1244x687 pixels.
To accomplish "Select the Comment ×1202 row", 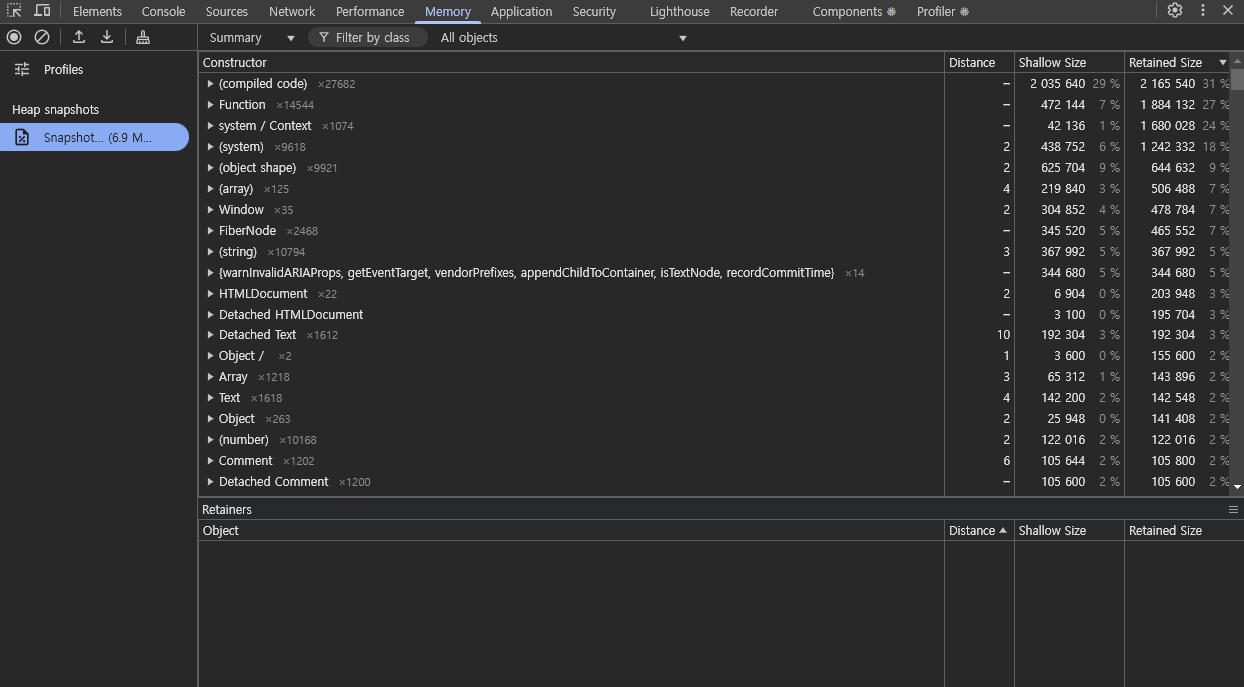I will point(714,461).
